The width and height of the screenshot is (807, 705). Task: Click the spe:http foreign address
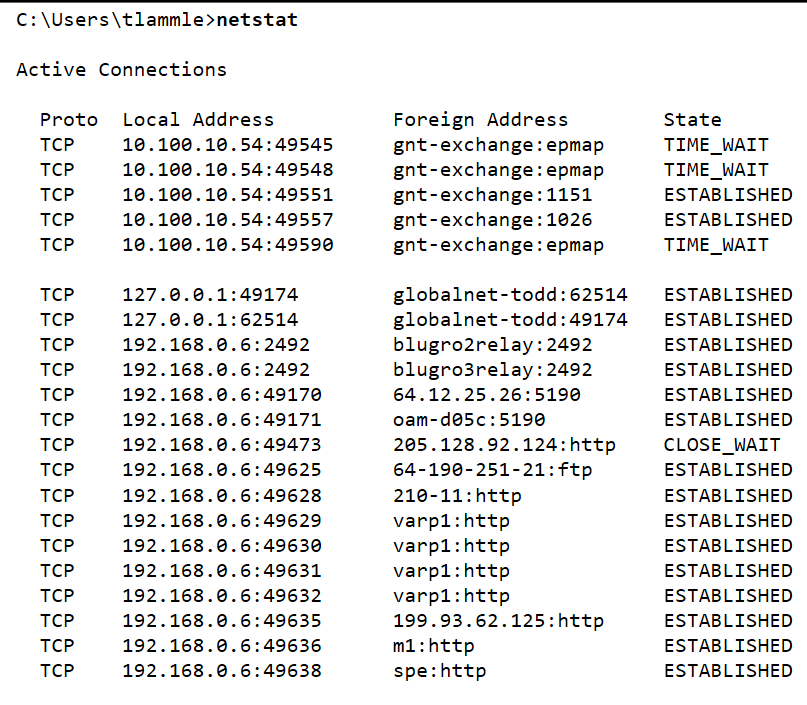click(440, 671)
